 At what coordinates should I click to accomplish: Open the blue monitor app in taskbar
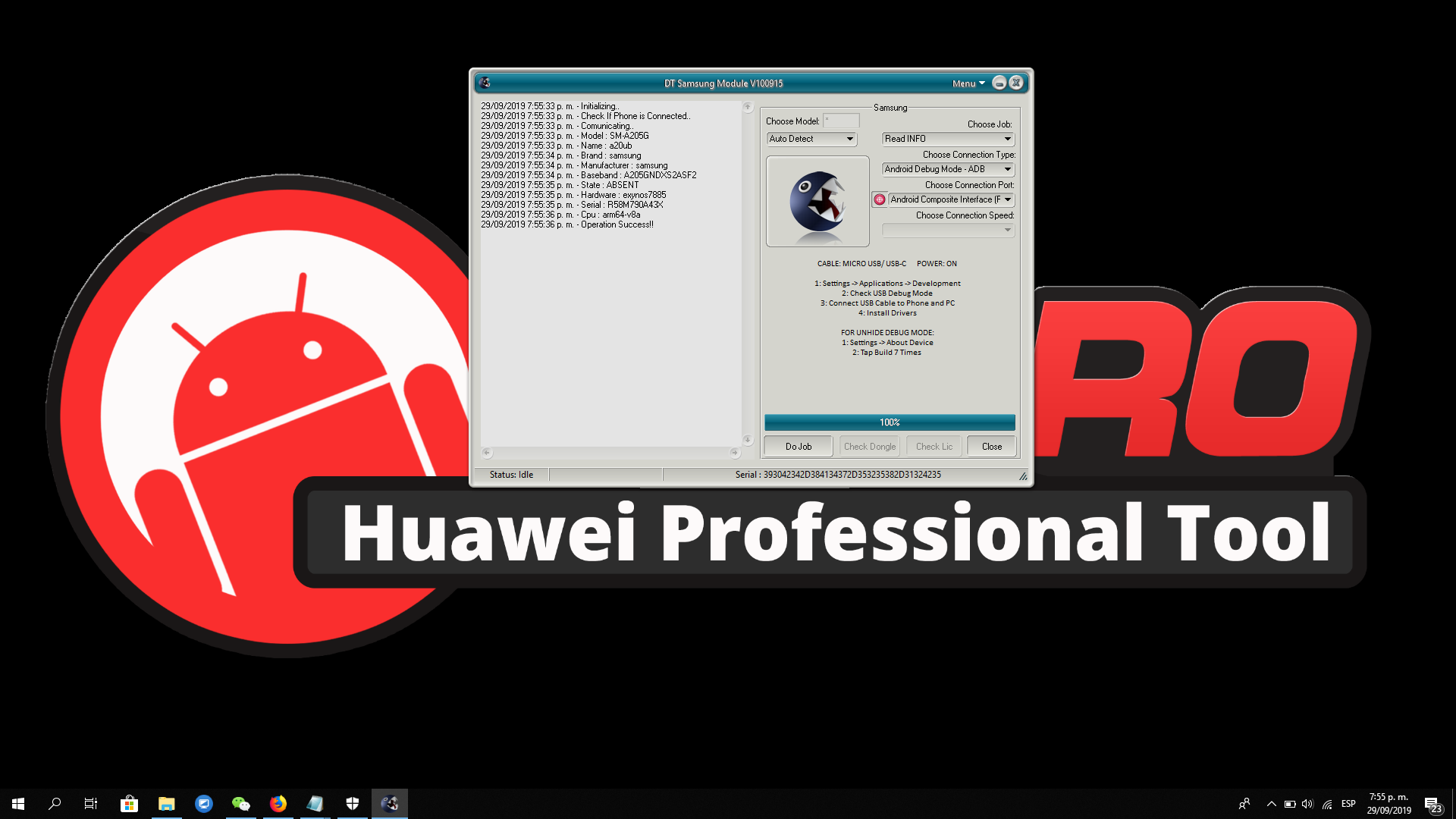[204, 804]
